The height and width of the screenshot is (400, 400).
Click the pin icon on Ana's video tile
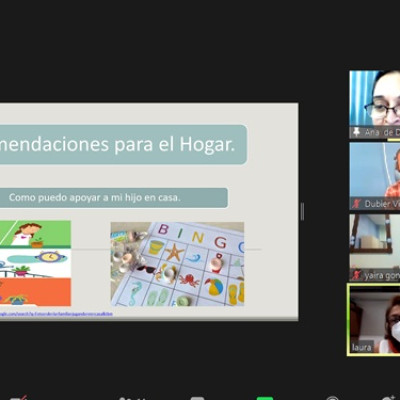point(356,132)
